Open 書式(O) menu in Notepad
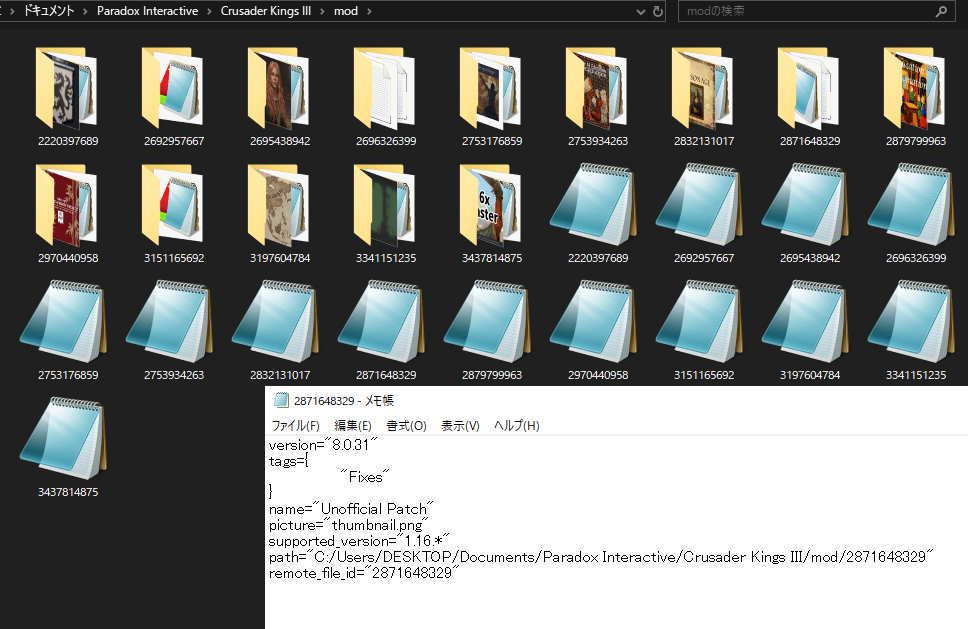968x629 pixels. (406, 425)
